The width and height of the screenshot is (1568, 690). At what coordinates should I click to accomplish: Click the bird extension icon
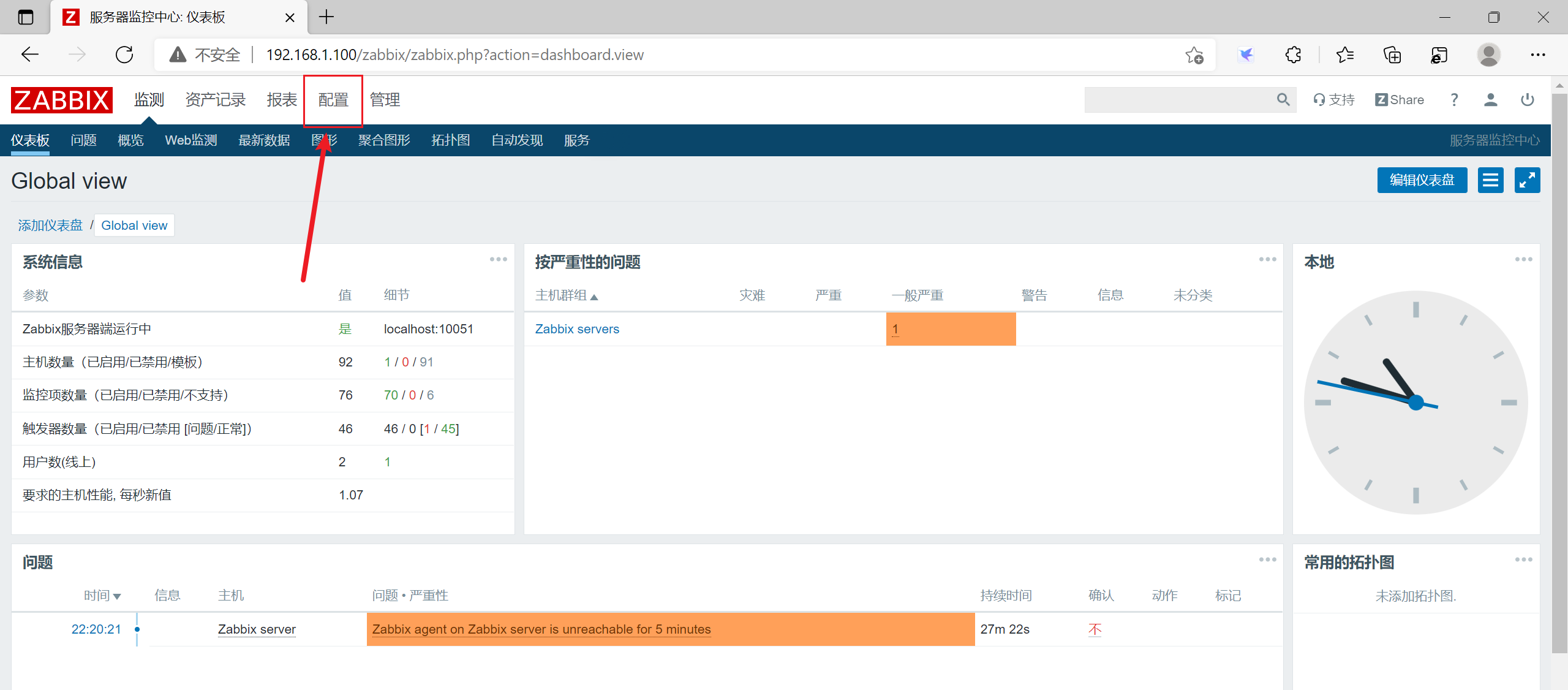1246,55
